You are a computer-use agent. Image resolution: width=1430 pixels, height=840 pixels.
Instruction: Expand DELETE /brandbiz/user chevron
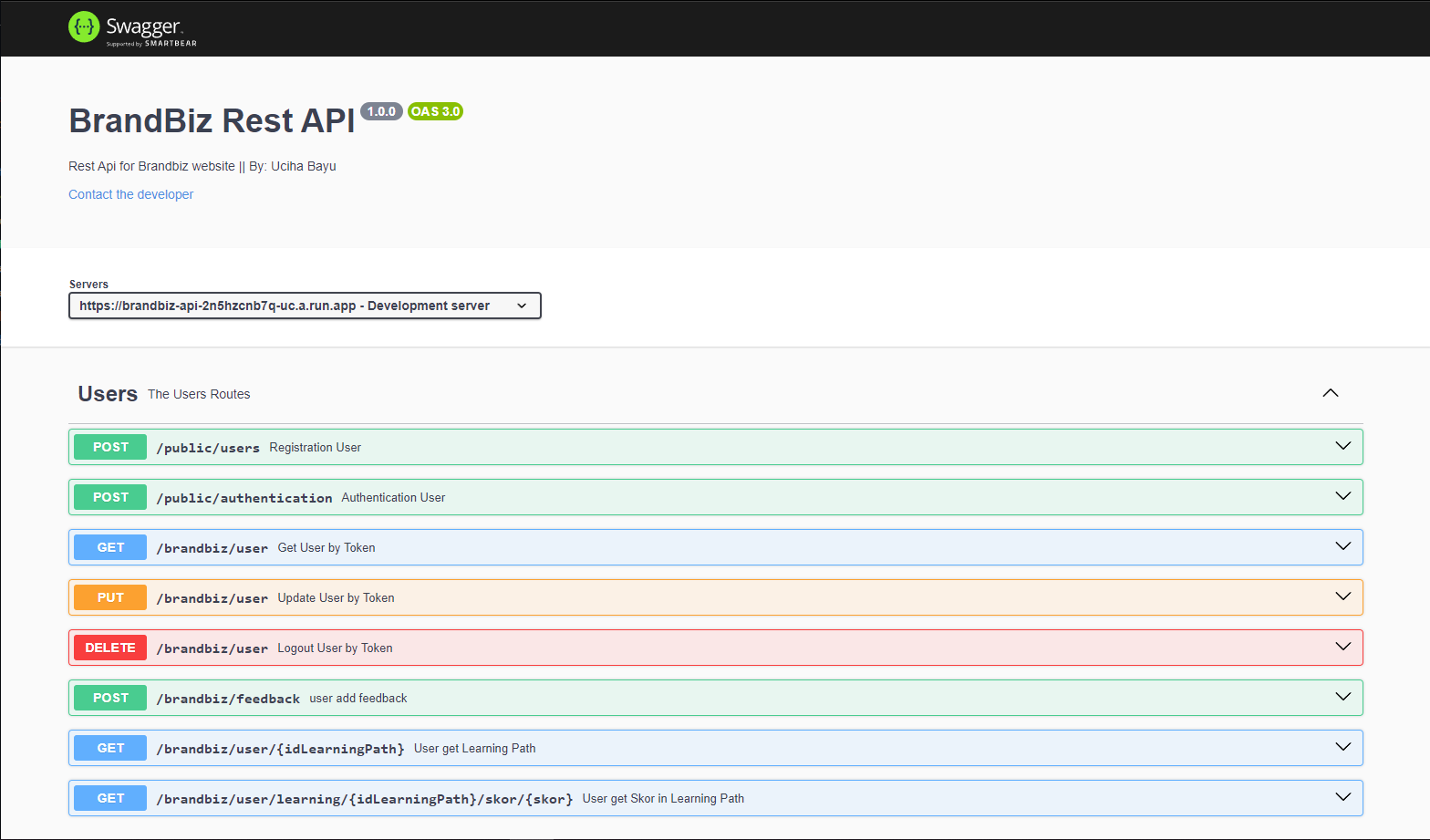coord(1342,647)
